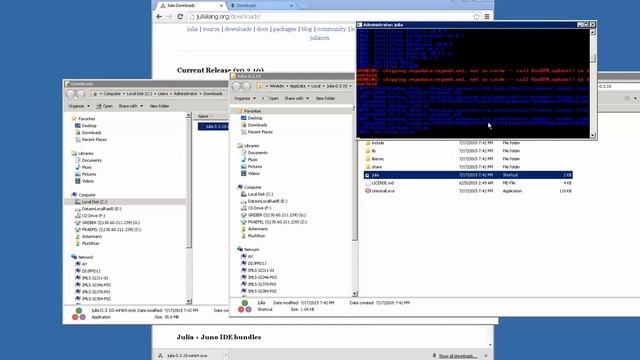Viewport: 640px width, 360px height.
Task: Open Pluckthun in the Julia-0.3.10 window sidebar
Action: [x=256, y=236]
